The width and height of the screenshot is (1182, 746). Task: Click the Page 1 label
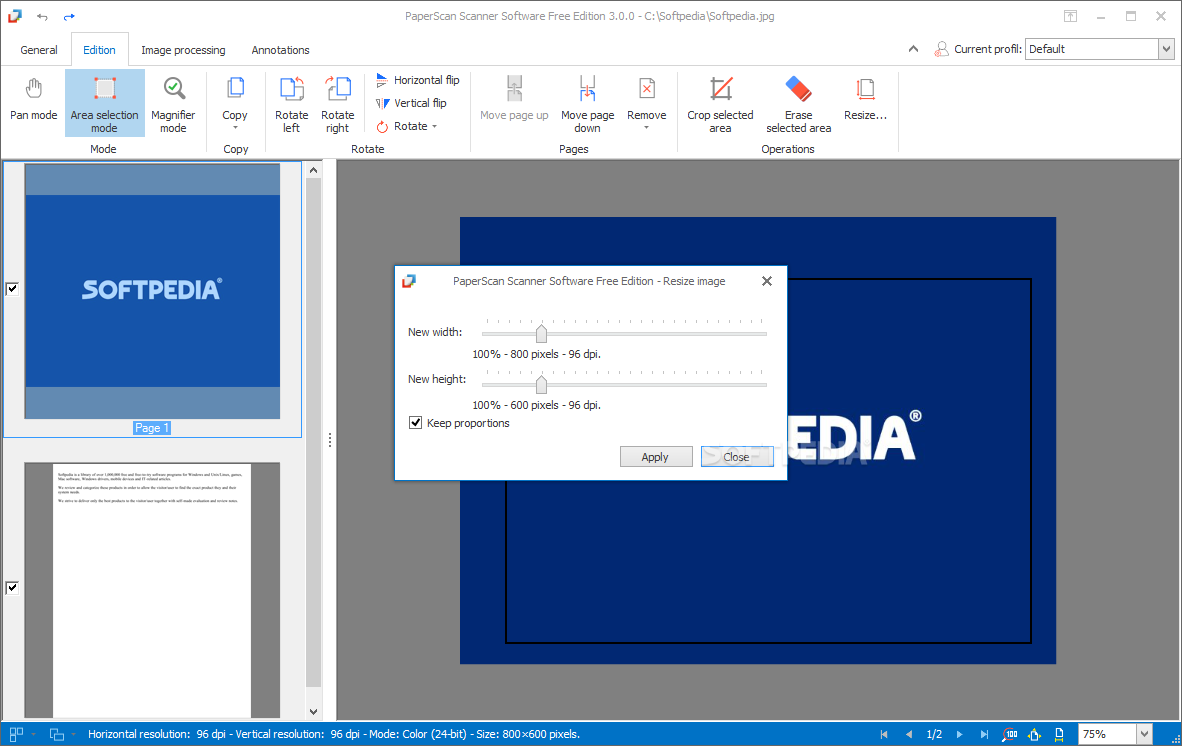152,428
